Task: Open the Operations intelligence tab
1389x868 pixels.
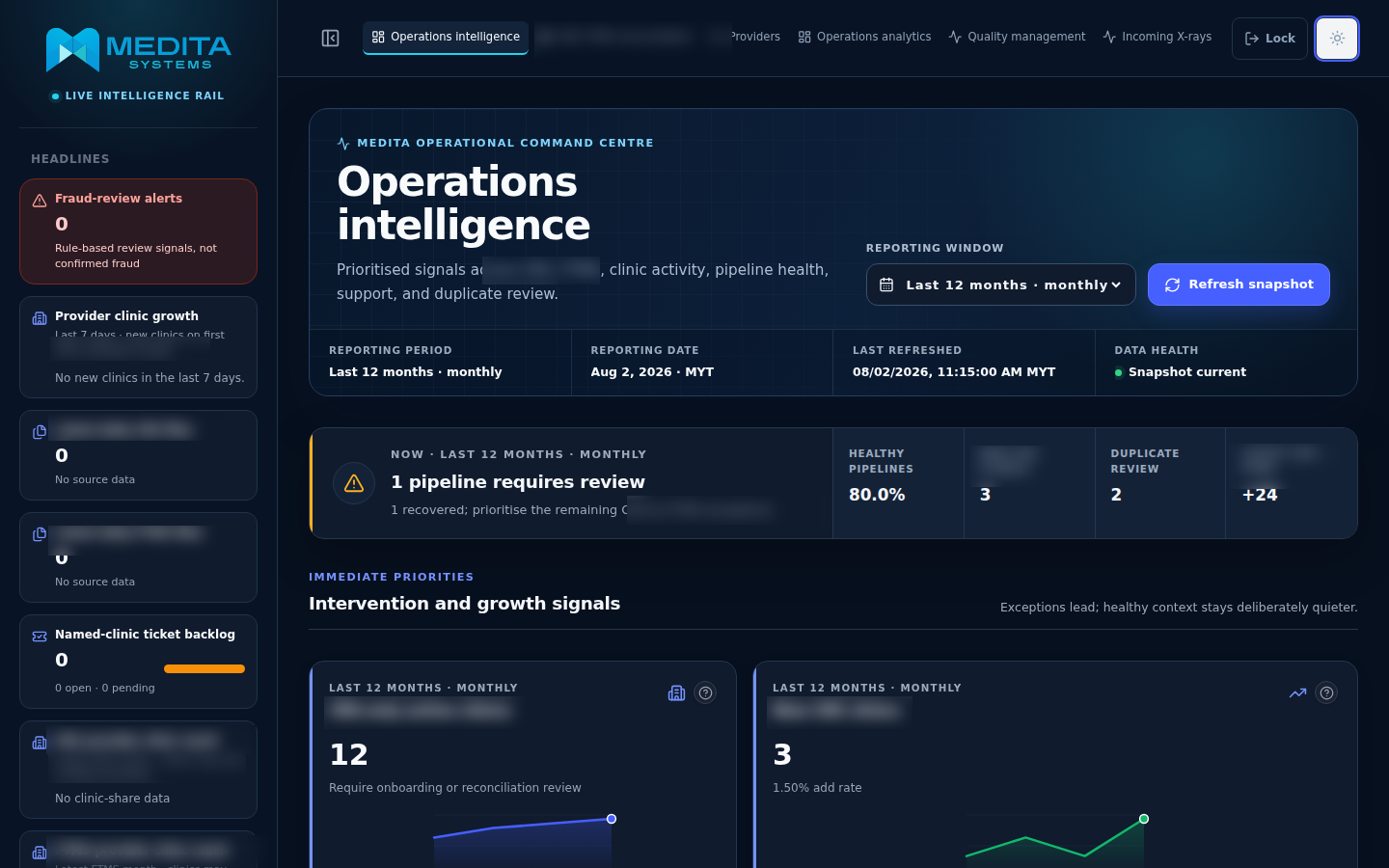Action: tap(446, 37)
